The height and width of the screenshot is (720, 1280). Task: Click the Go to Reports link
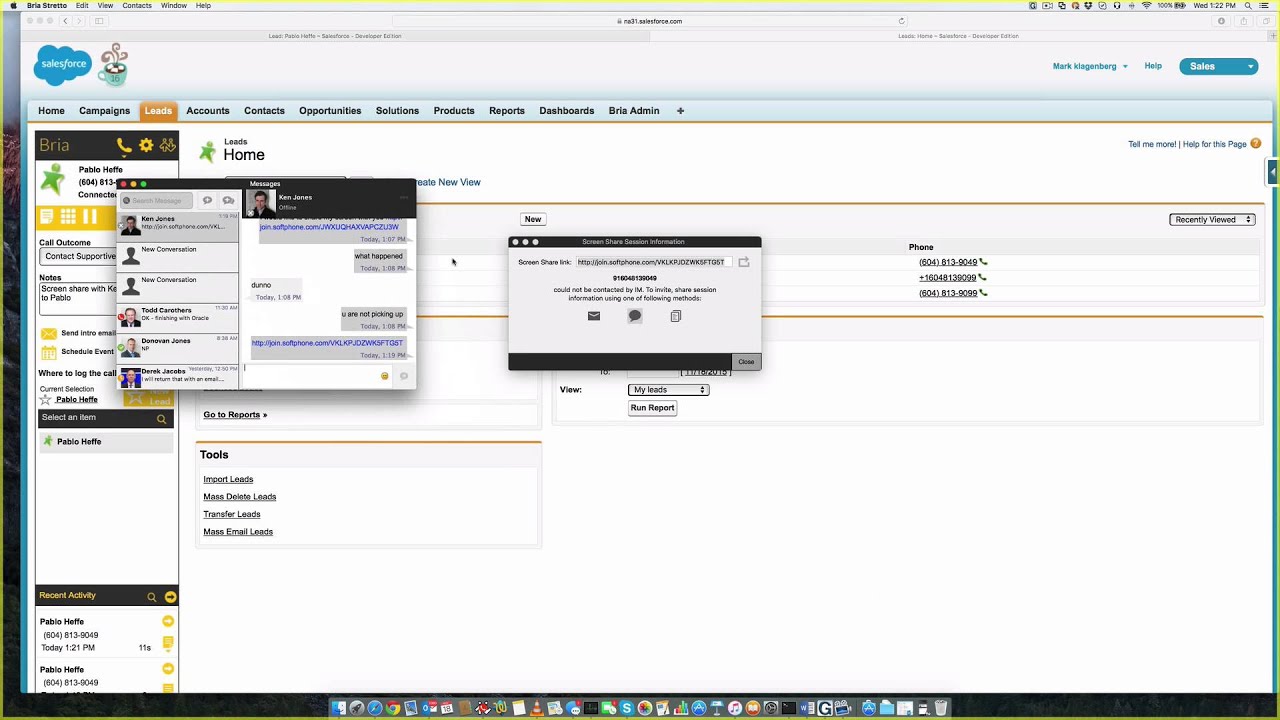(235, 415)
